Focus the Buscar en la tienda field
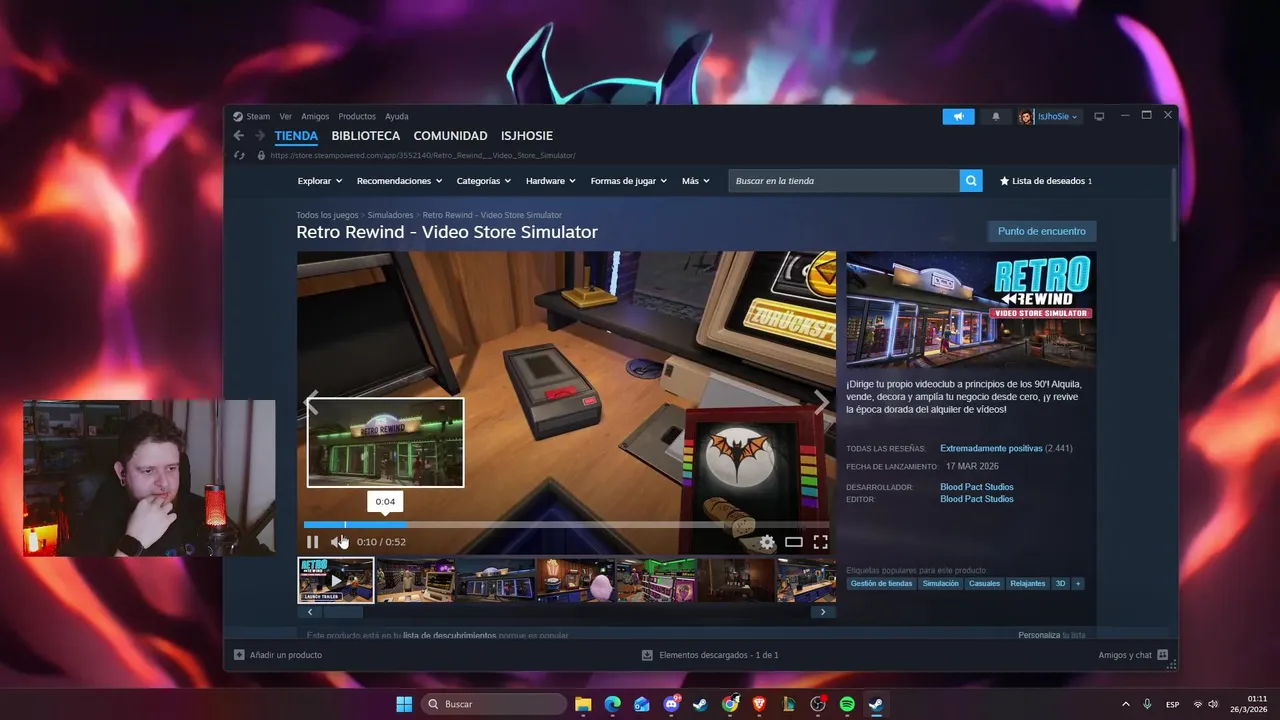 click(x=843, y=181)
